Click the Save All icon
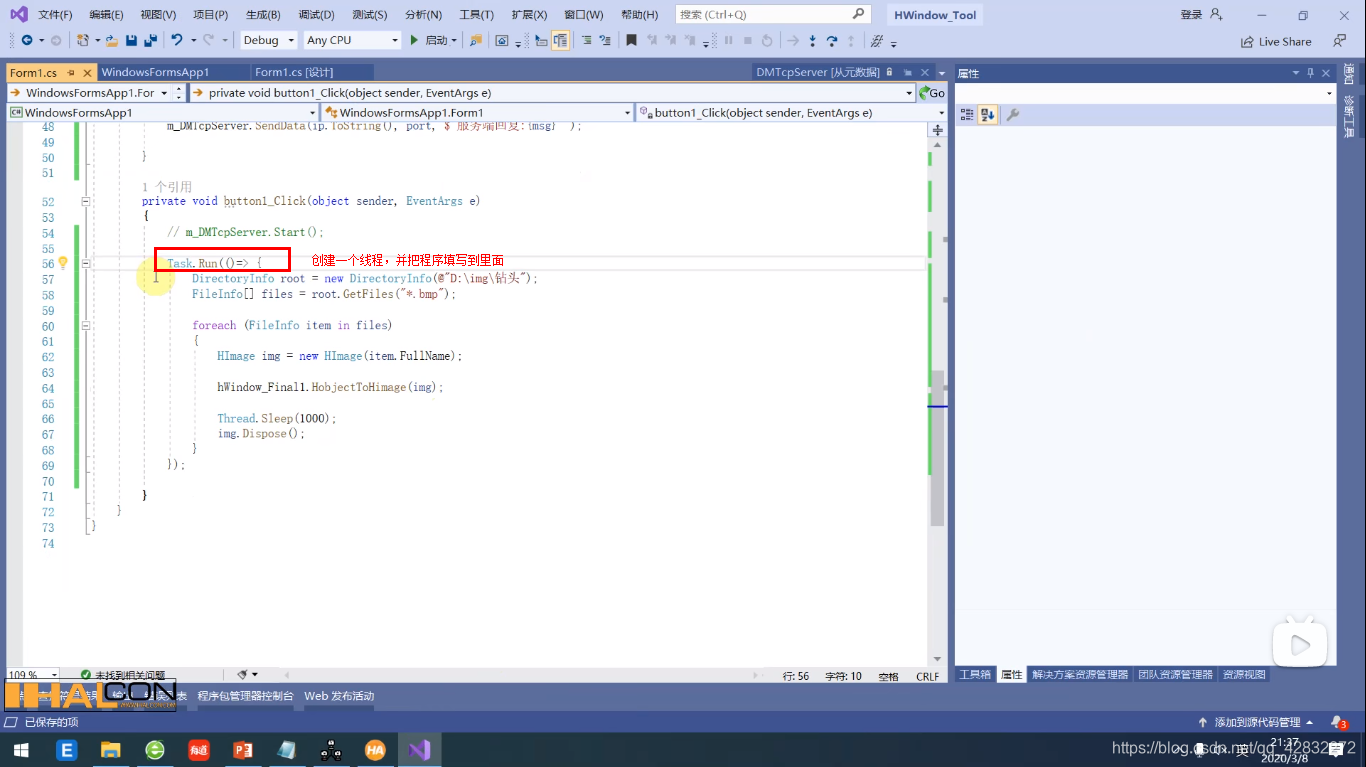1366x767 pixels. pyautogui.click(x=150, y=40)
